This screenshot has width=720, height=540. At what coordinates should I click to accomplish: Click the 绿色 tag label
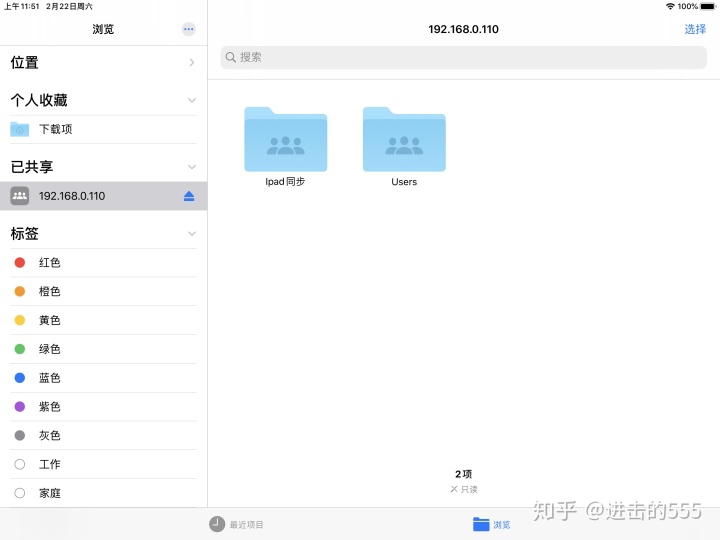click(50, 349)
